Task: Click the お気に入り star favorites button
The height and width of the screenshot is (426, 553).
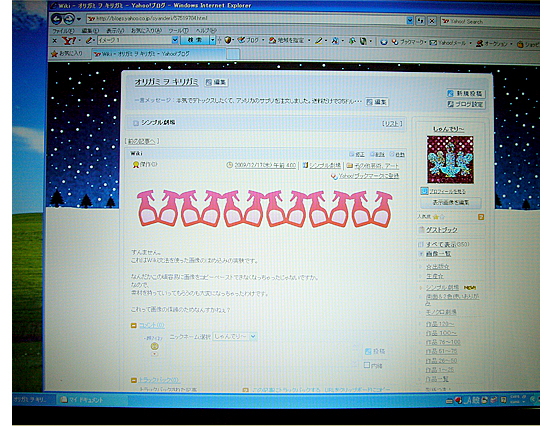Action: pyautogui.click(x=67, y=53)
